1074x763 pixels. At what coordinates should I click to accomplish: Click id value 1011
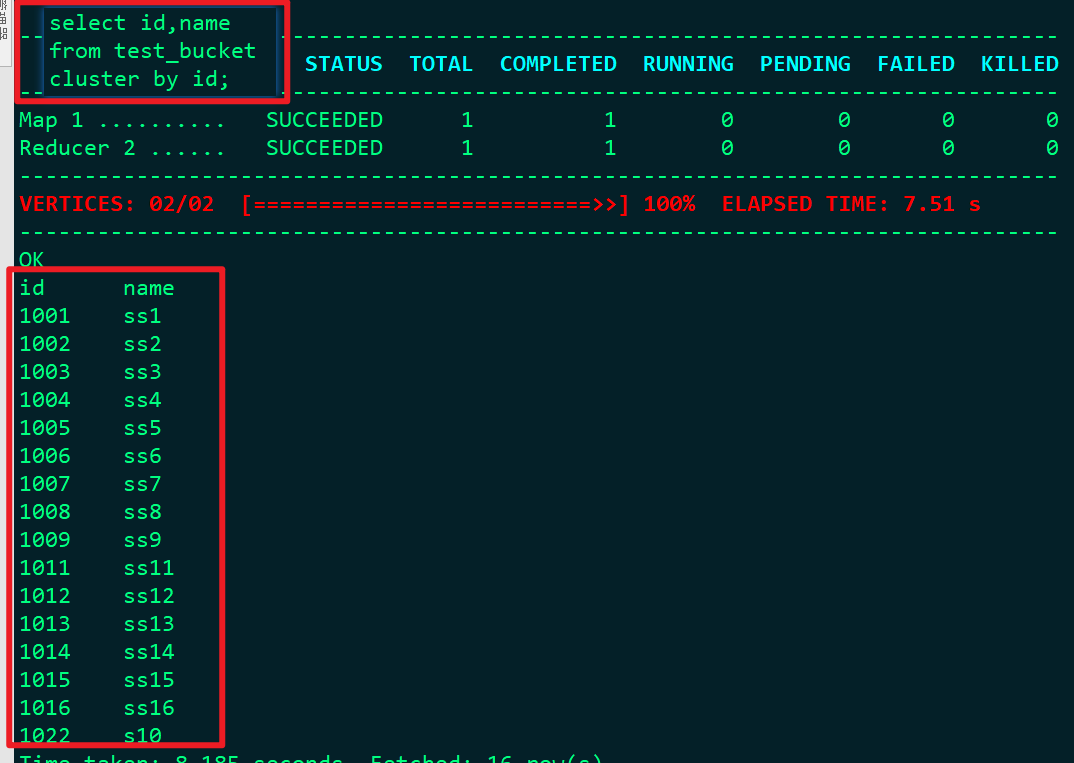pos(45,568)
